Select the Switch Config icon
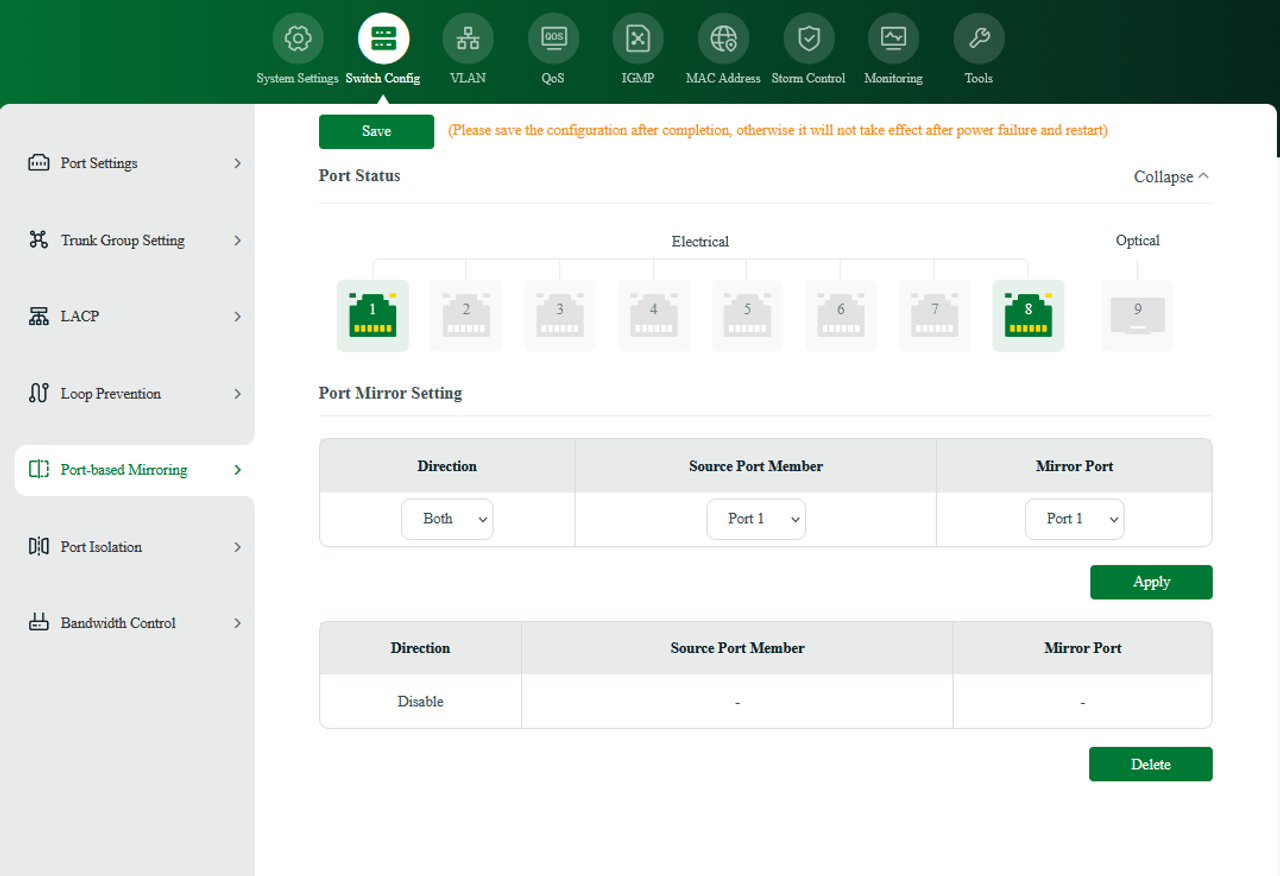This screenshot has height=876, width=1280. click(x=383, y=37)
